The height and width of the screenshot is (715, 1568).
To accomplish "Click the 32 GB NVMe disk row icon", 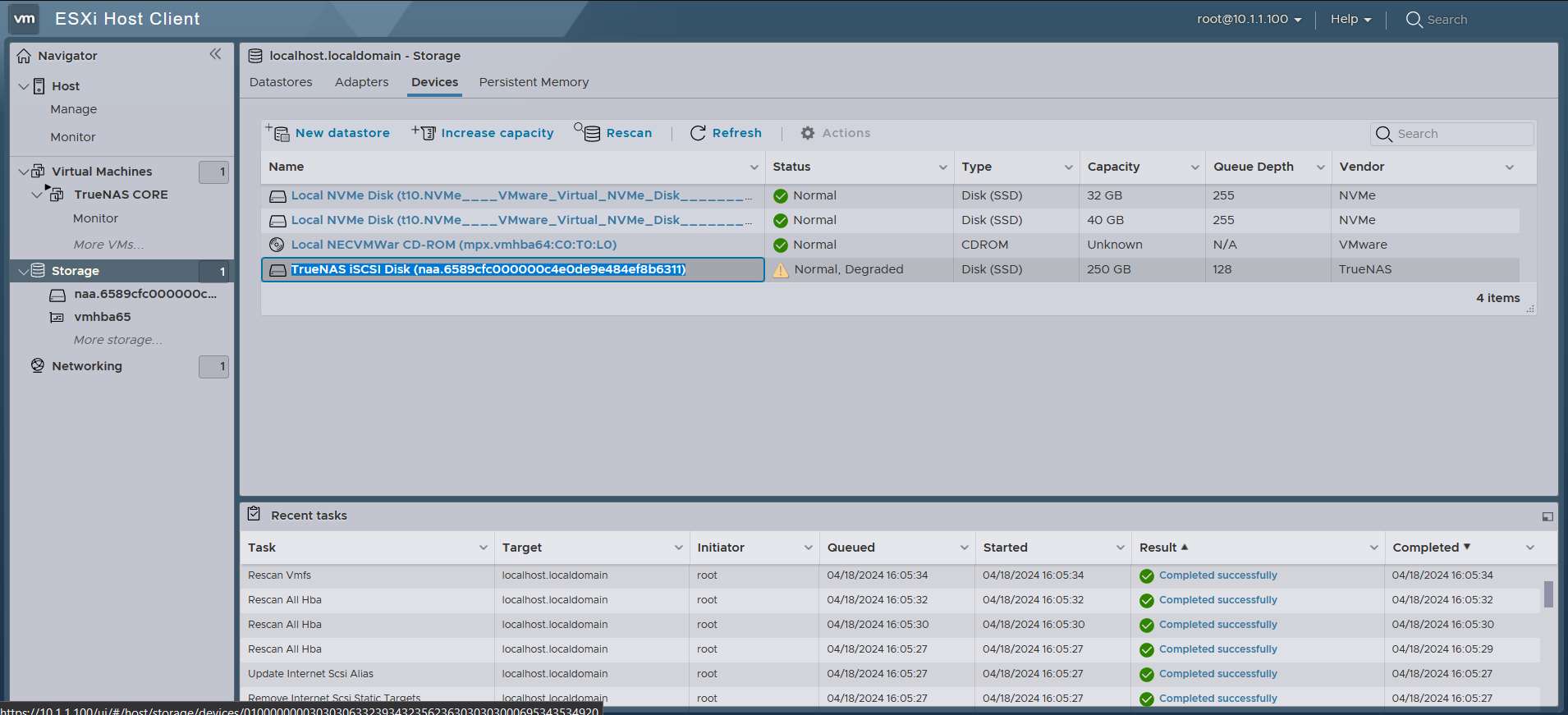I will [277, 196].
